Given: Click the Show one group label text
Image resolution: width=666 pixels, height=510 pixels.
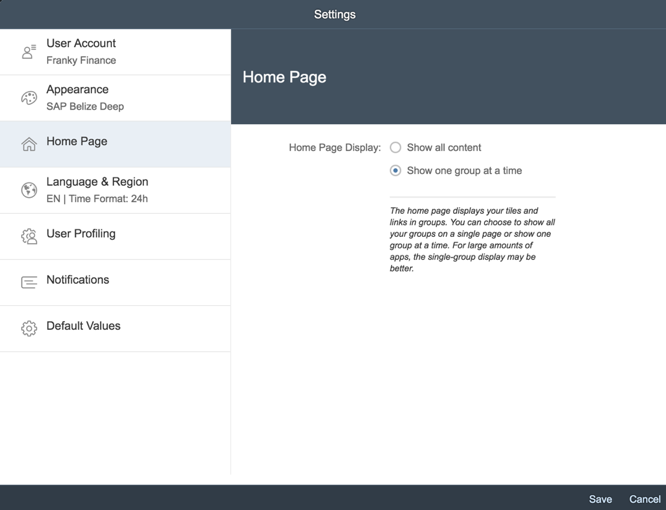Looking at the screenshot, I should [x=464, y=171].
